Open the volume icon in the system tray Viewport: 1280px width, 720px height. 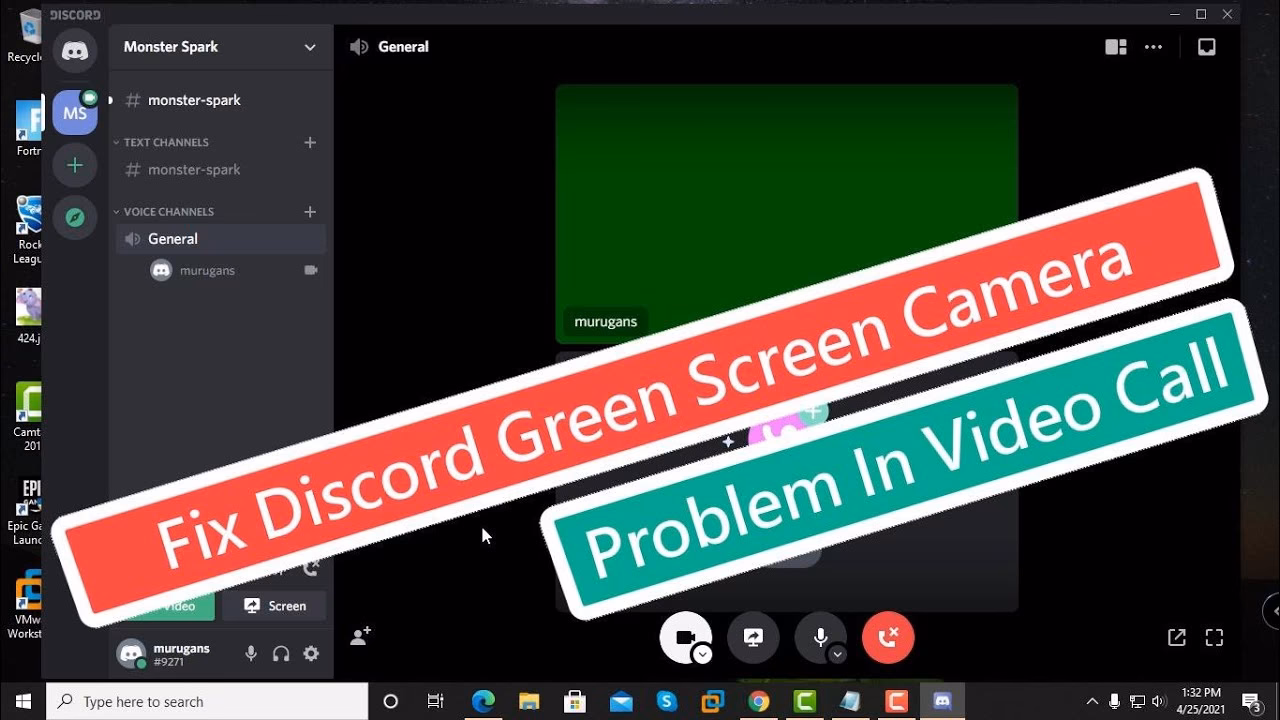click(x=1158, y=701)
